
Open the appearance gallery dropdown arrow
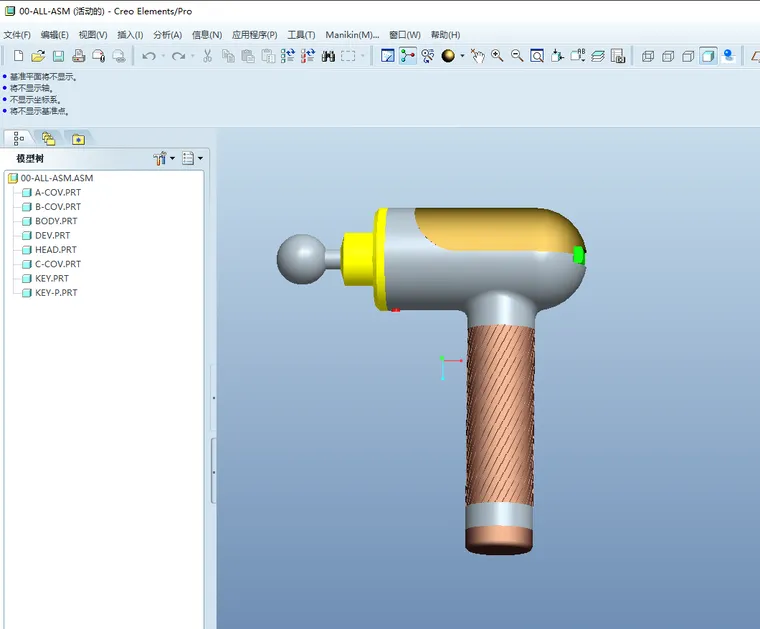tap(462, 56)
